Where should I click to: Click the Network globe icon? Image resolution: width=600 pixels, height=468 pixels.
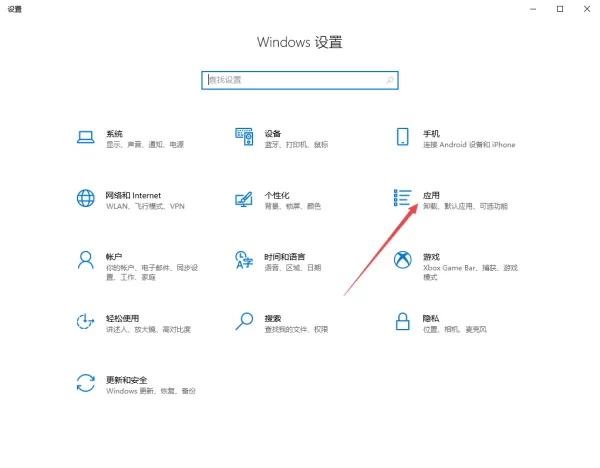click(86, 198)
